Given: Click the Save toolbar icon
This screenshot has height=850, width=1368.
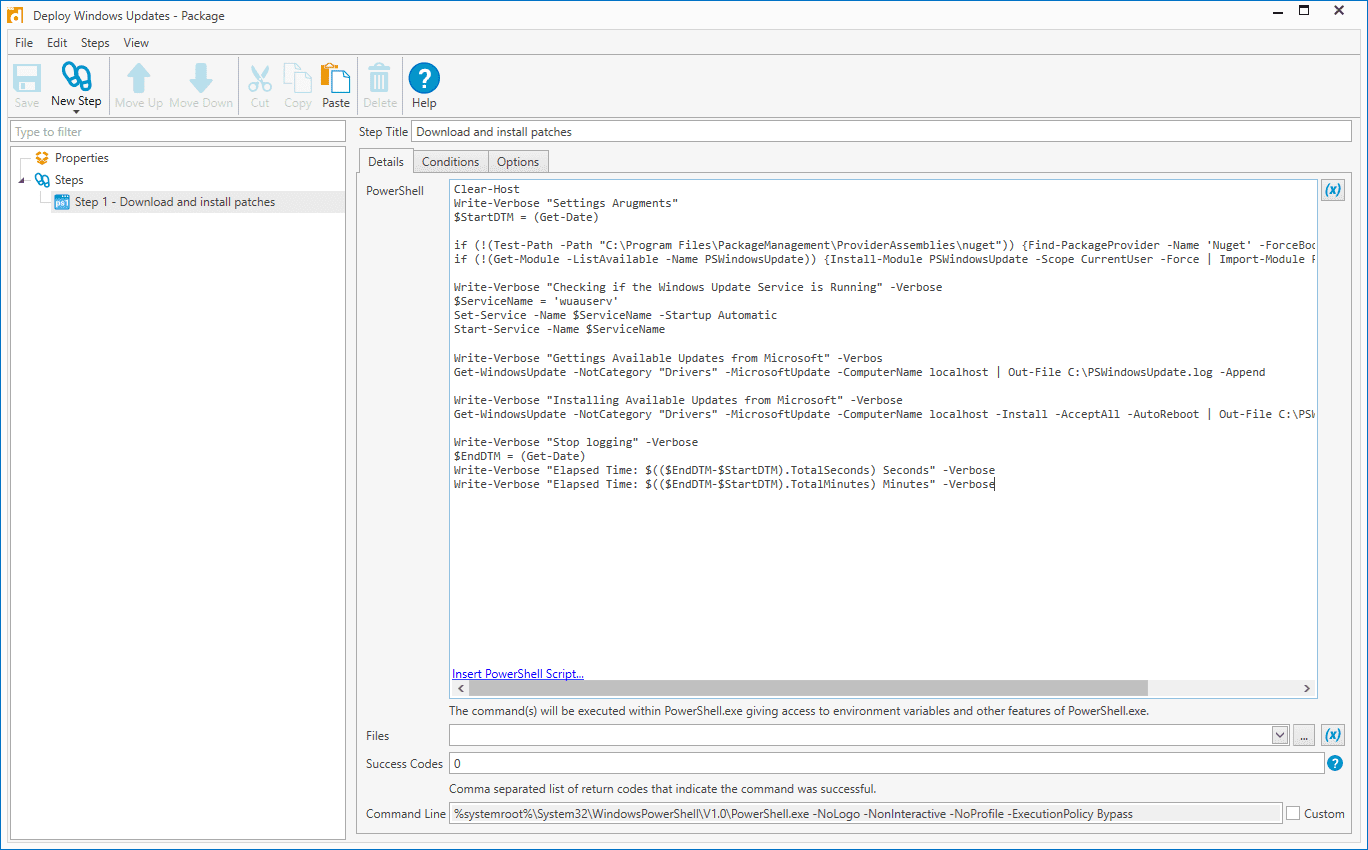Looking at the screenshot, I should [27, 79].
